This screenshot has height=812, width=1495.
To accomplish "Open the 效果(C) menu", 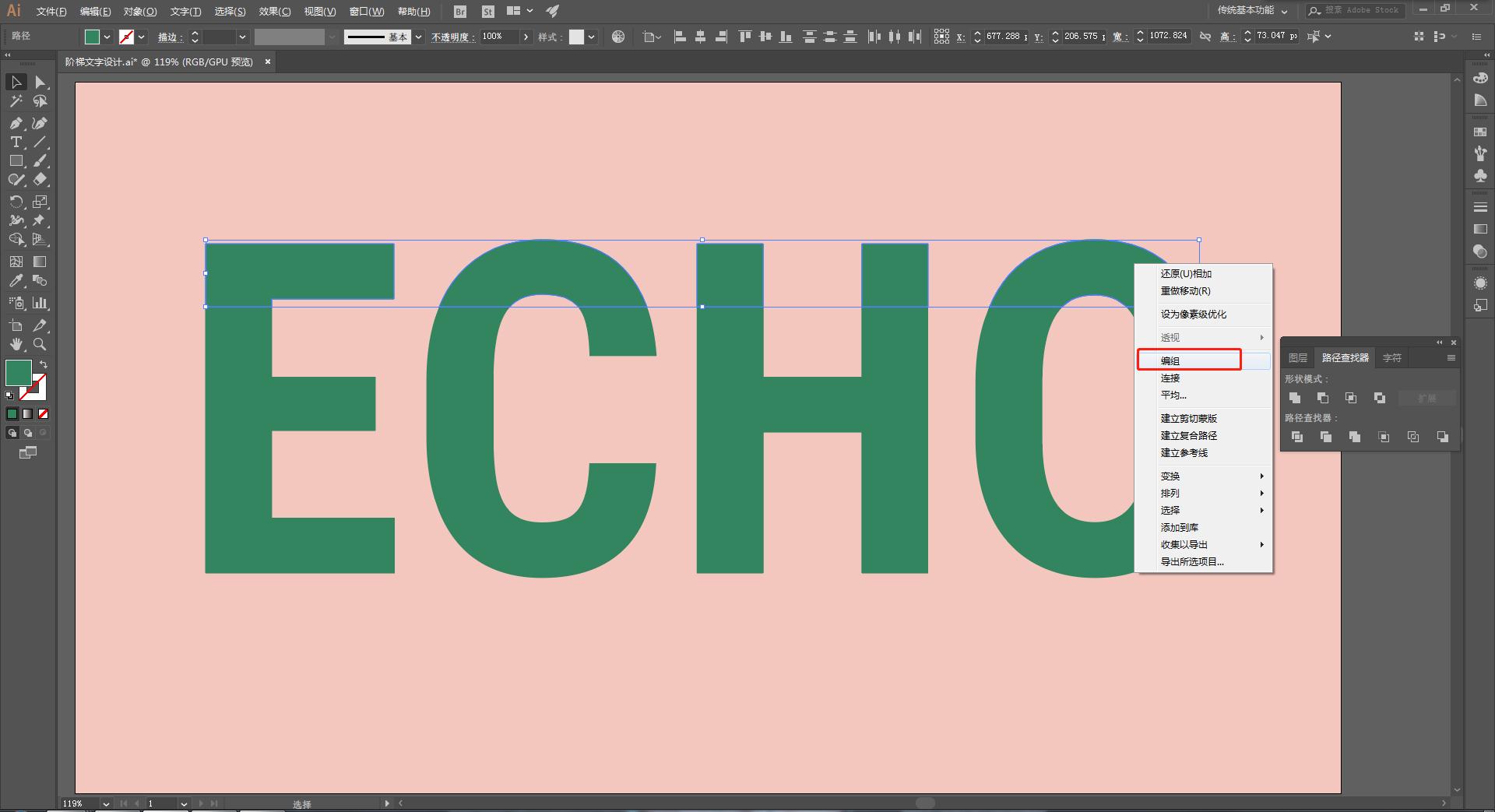I will (x=275, y=12).
